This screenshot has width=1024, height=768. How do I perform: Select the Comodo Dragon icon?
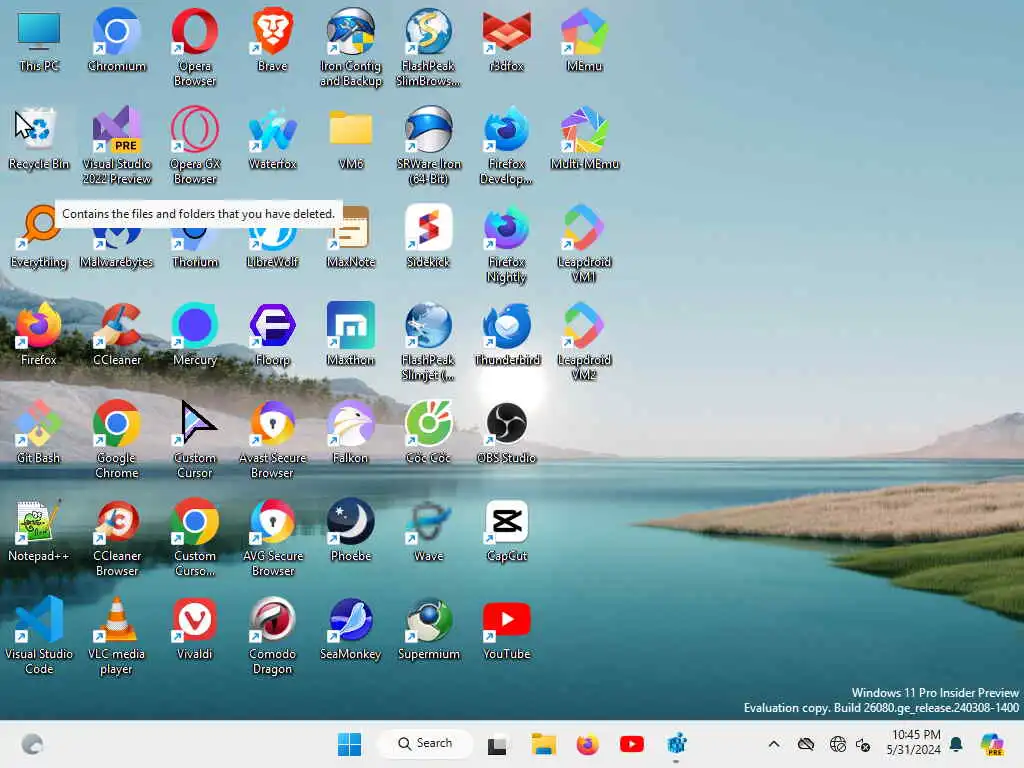pos(272,635)
